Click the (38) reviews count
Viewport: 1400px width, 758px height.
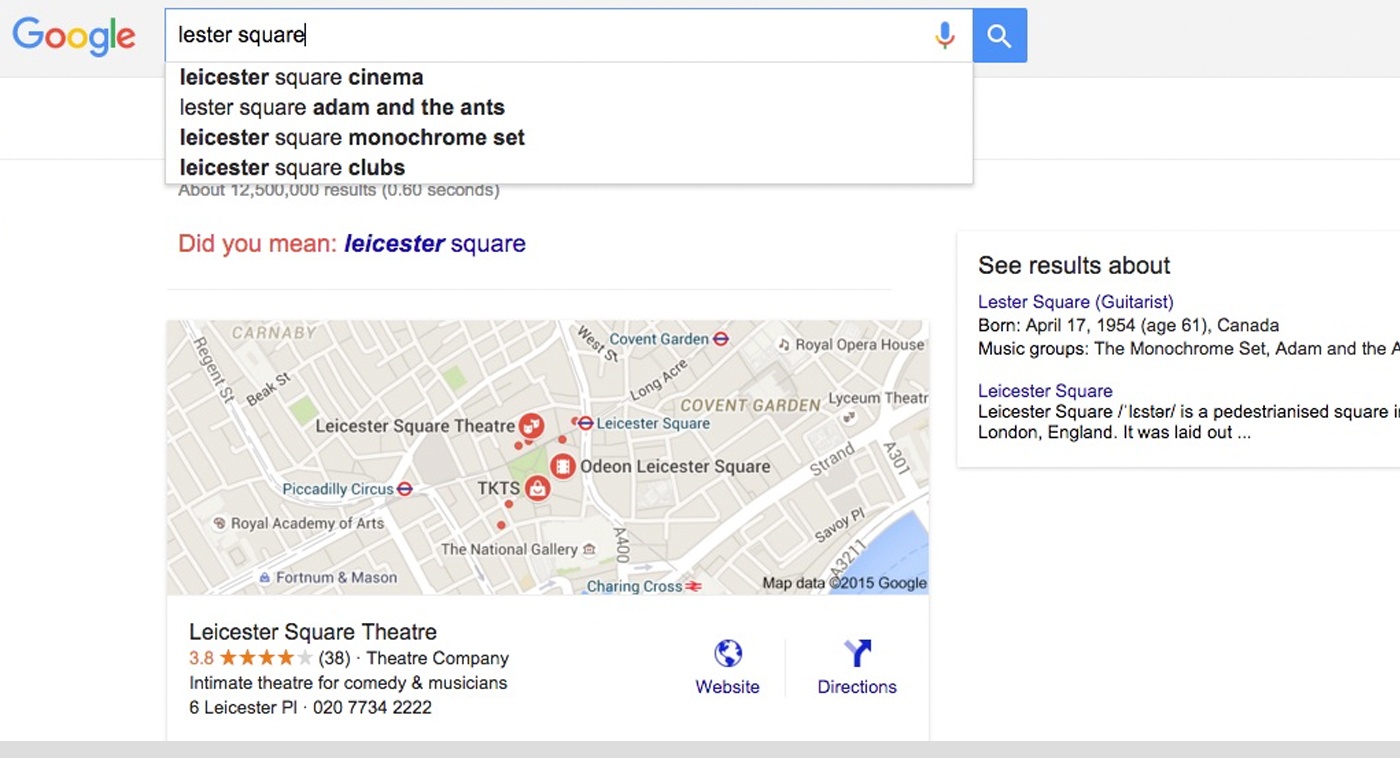[334, 658]
